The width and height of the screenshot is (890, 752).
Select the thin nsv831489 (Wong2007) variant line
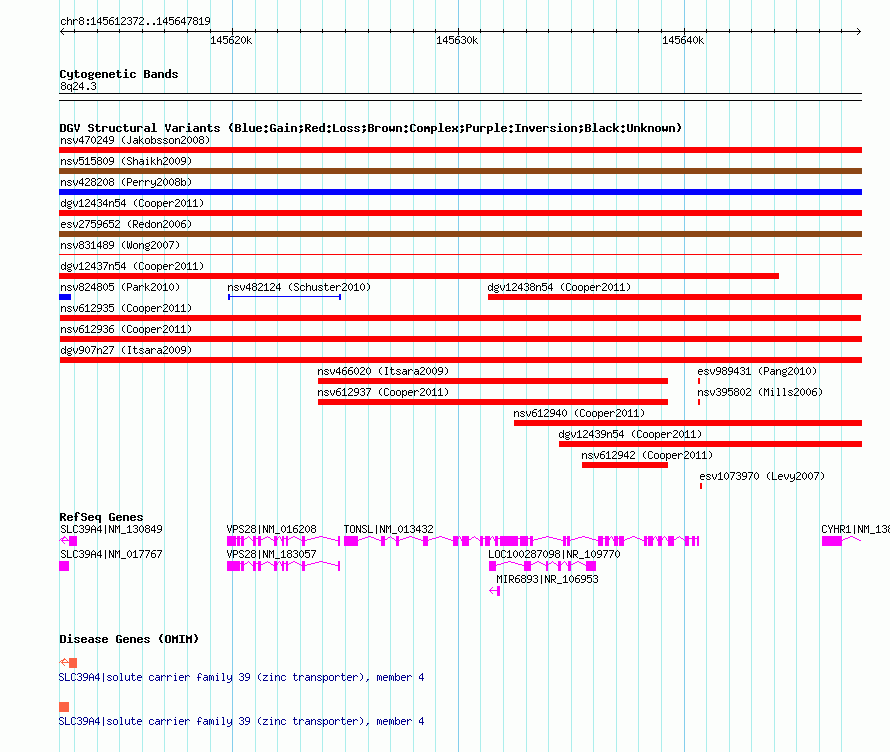pyautogui.click(x=460, y=255)
